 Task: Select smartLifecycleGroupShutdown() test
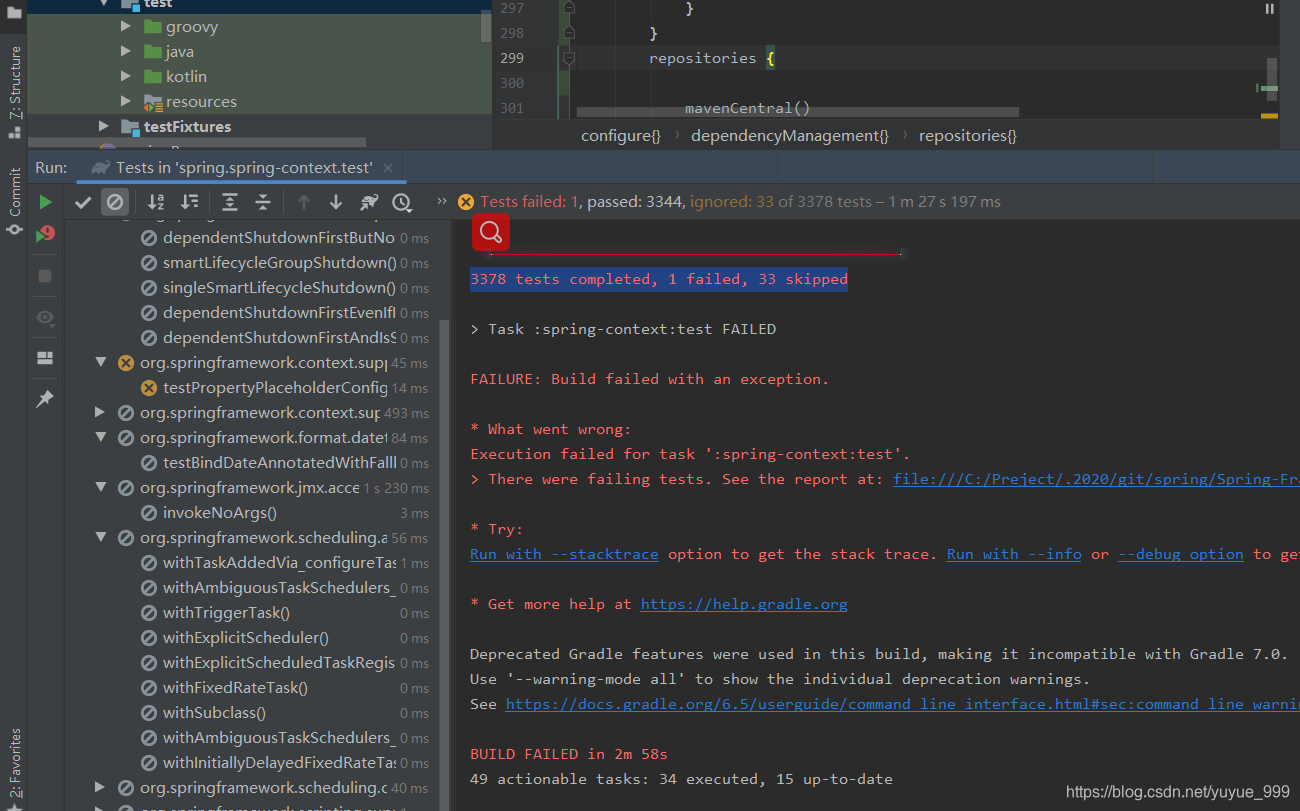[x=280, y=263]
